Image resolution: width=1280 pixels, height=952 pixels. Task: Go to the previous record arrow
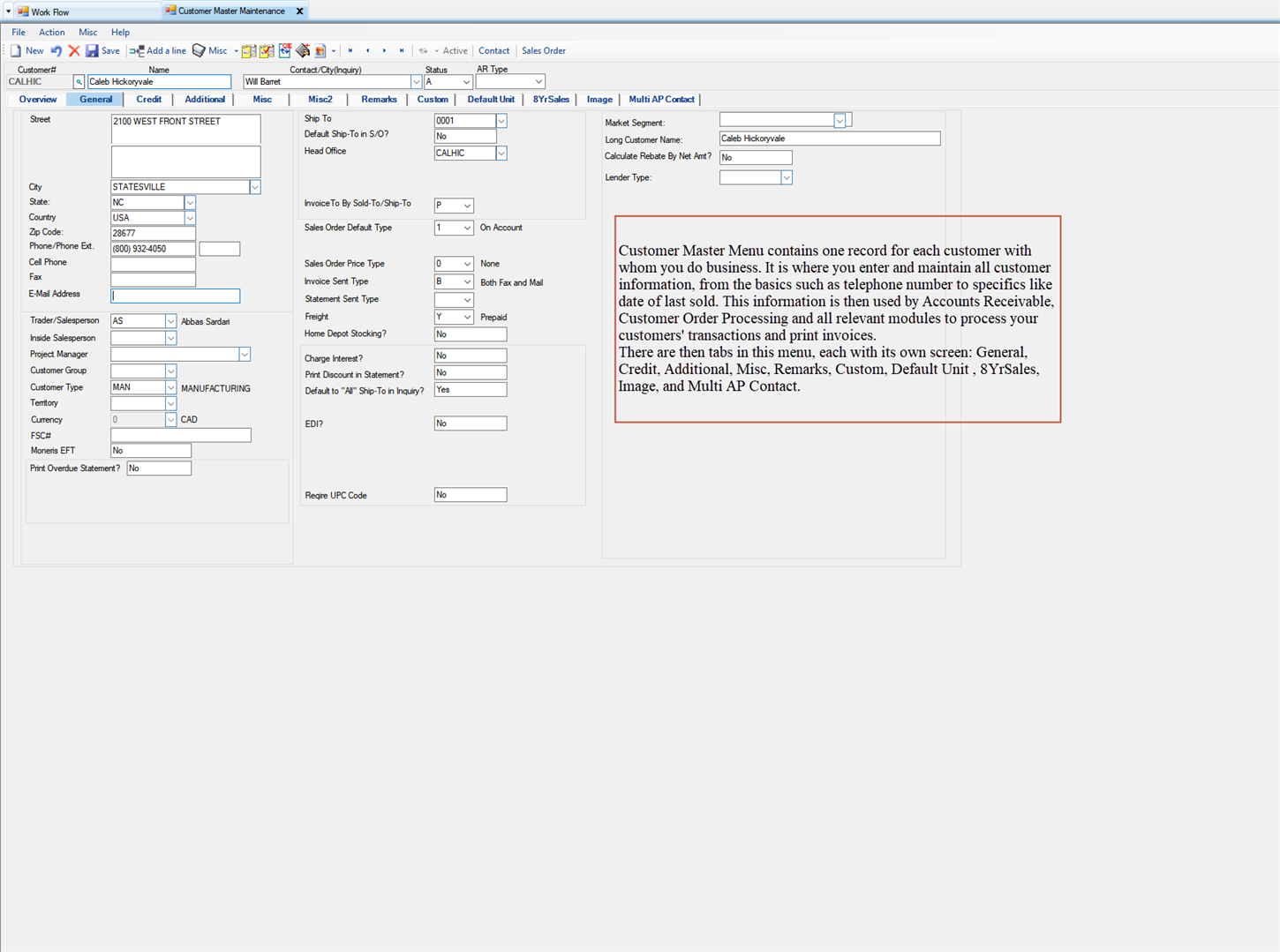tap(368, 51)
